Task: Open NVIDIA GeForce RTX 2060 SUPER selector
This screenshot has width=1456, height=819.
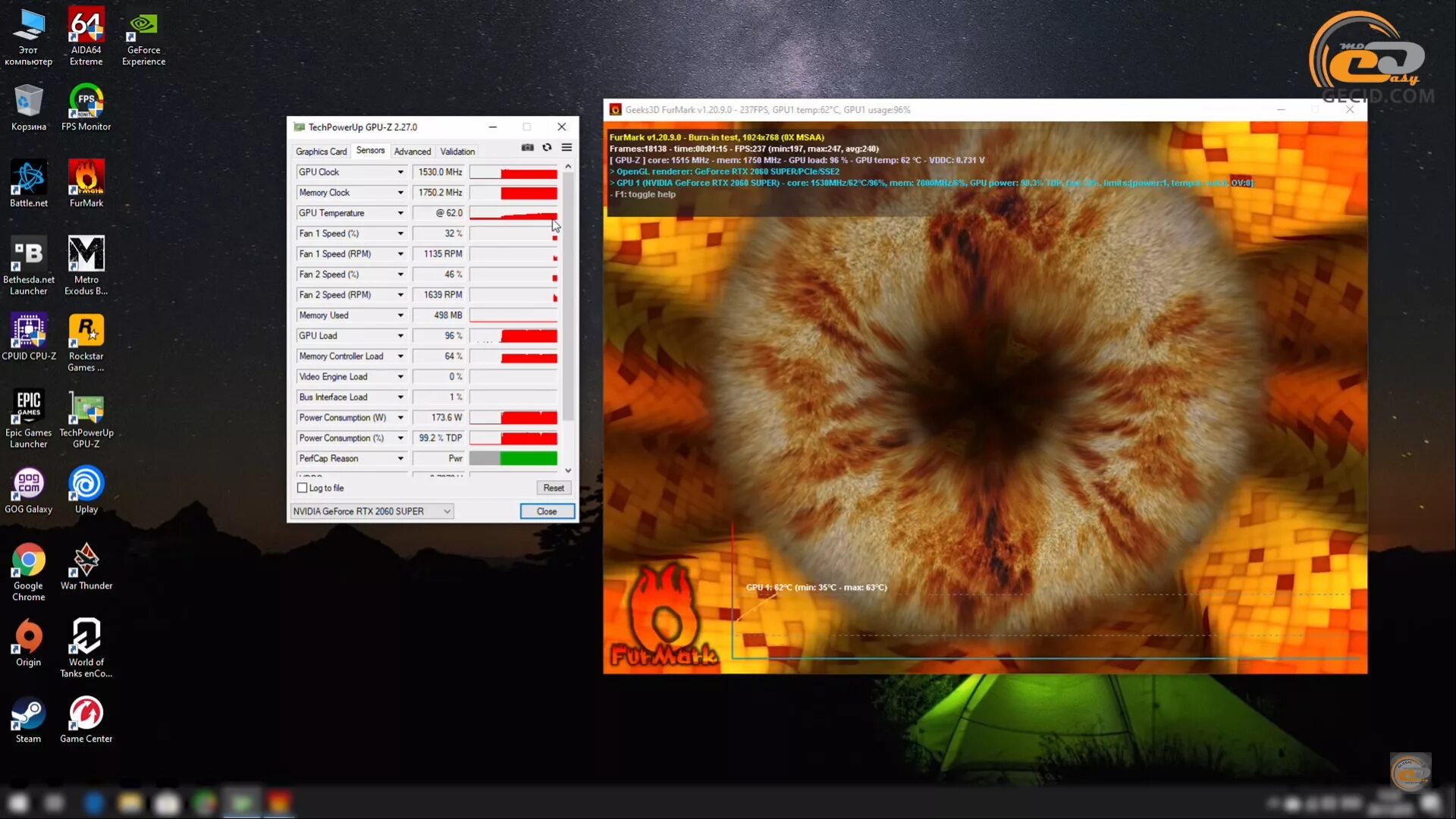Action: point(372,511)
